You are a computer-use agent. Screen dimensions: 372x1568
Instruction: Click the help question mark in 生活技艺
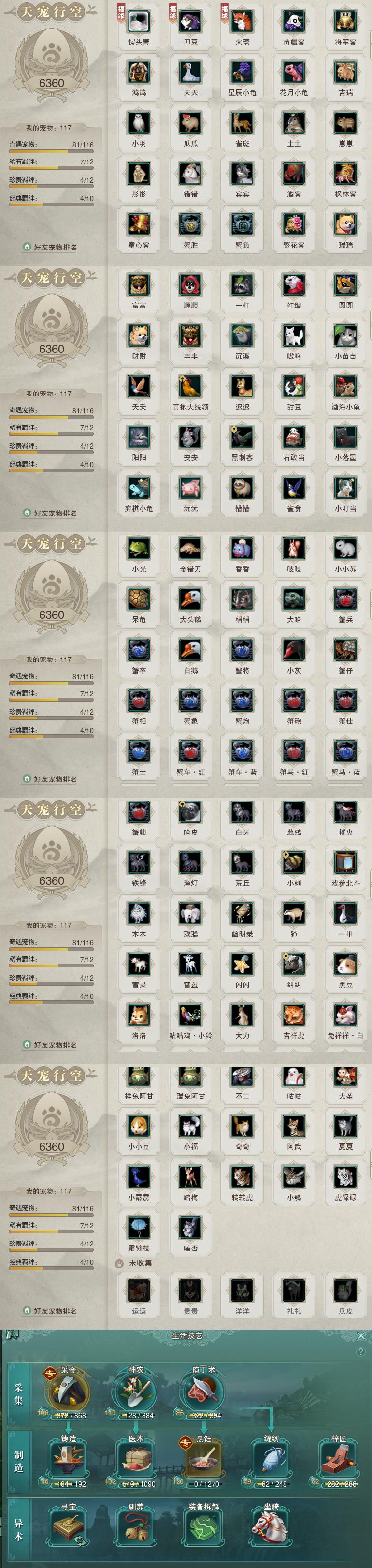click(x=361, y=1351)
